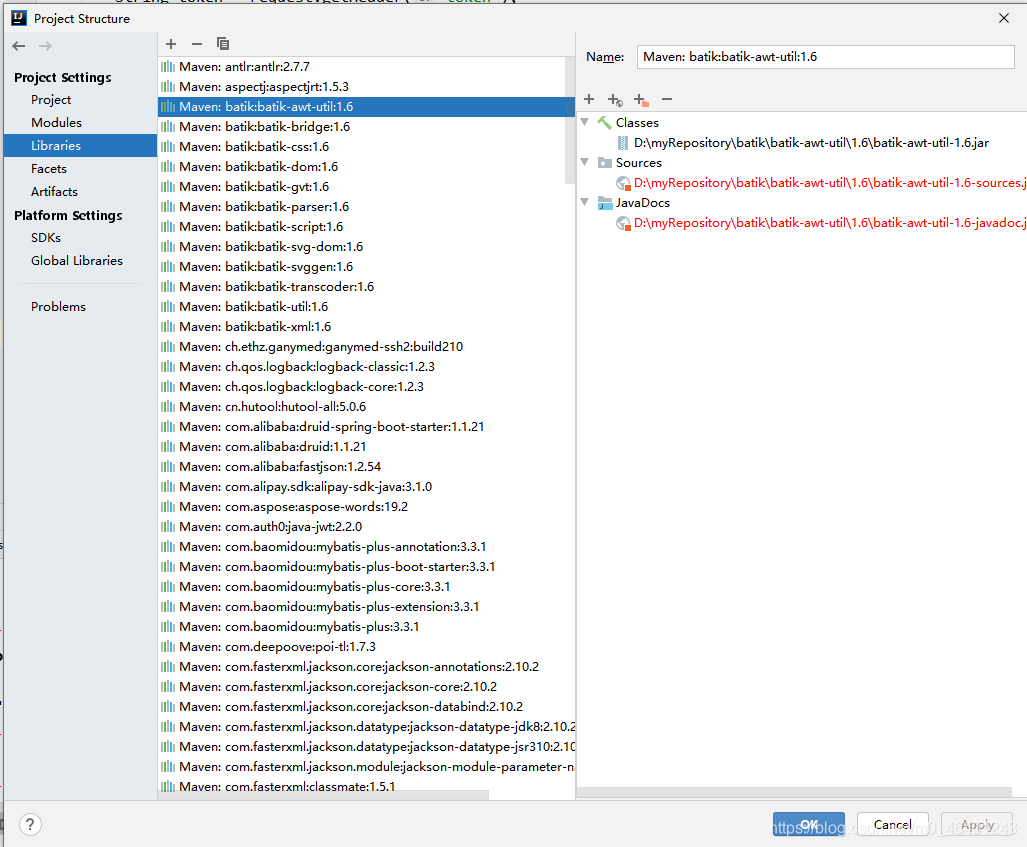Click the library icon beside java-jwt:2.2.0

coord(168,527)
